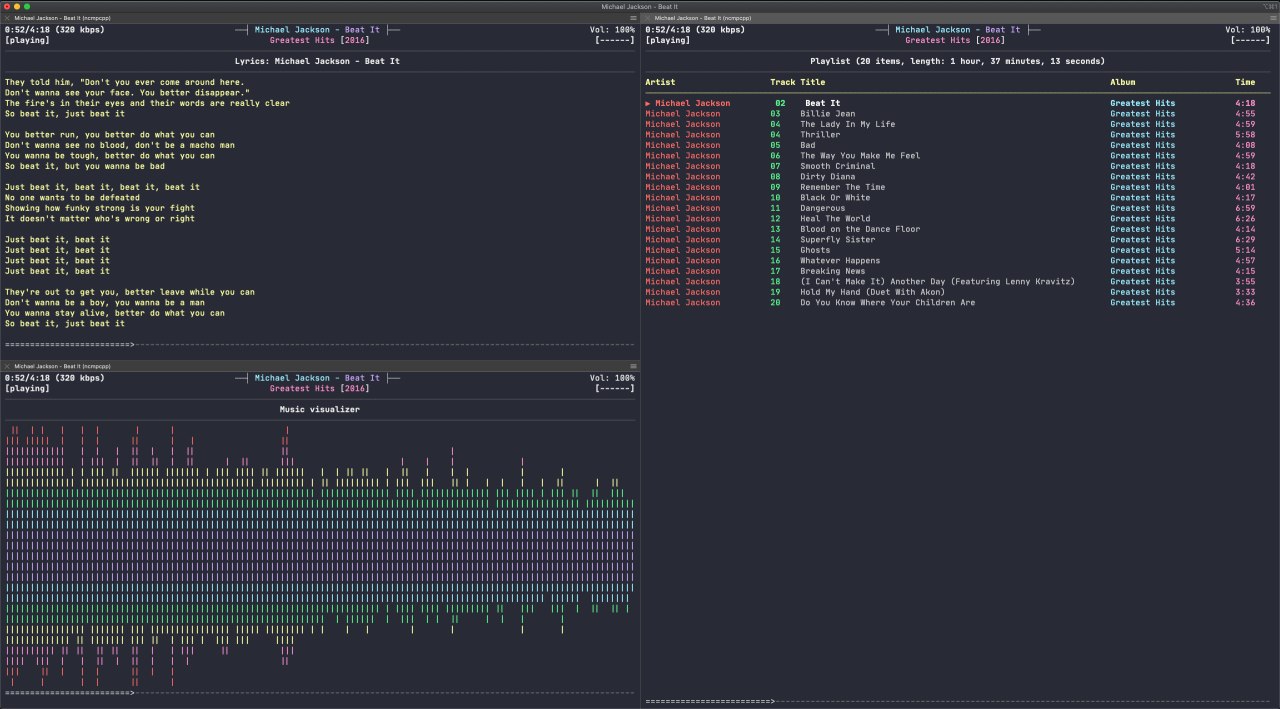Click lyric "The fire's in their eyes" line
The width and height of the screenshot is (1280, 709).
[x=147, y=103]
